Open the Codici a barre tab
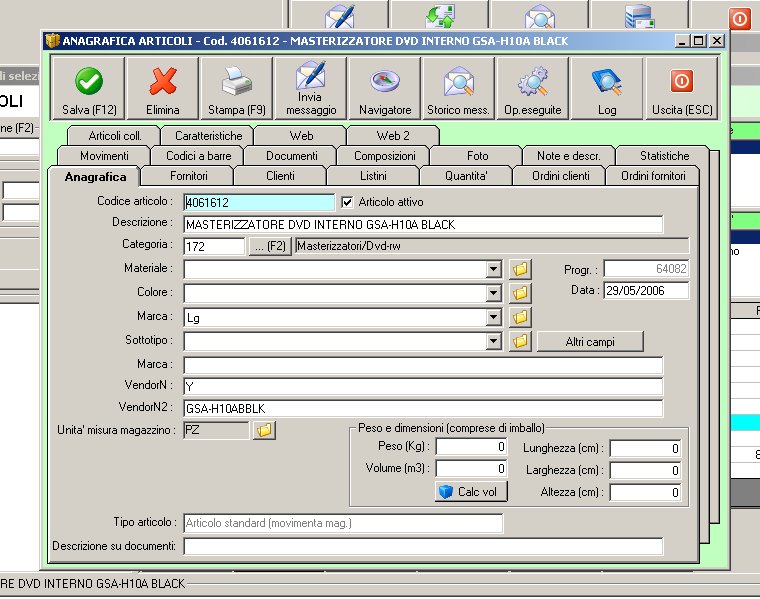 click(x=198, y=156)
